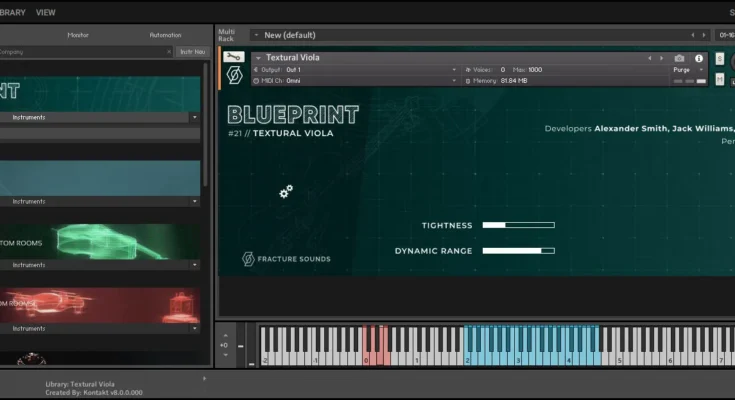This screenshot has height=400, width=735.
Task: Go to previous instrument arrow beside Textural Viola
Action: click(x=650, y=58)
